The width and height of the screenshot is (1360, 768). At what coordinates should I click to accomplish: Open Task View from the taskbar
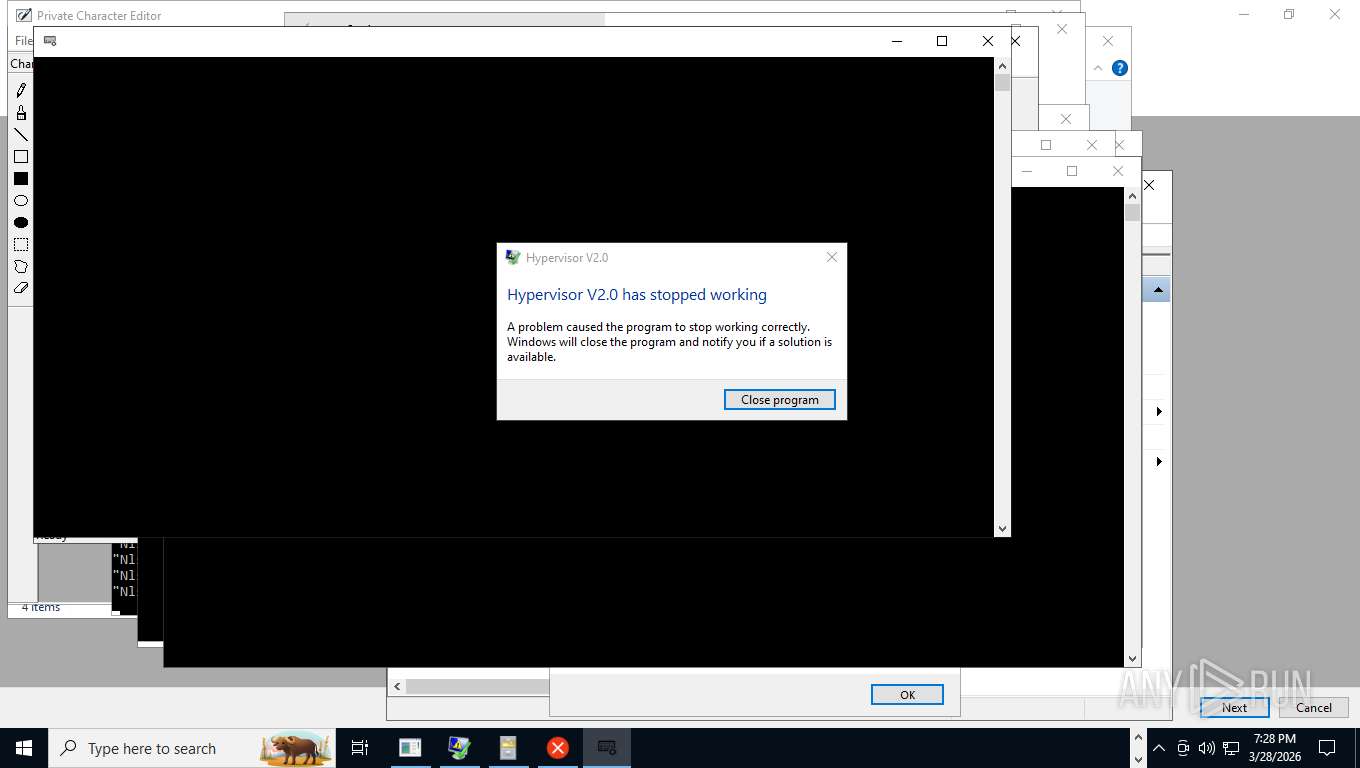pyautogui.click(x=360, y=748)
